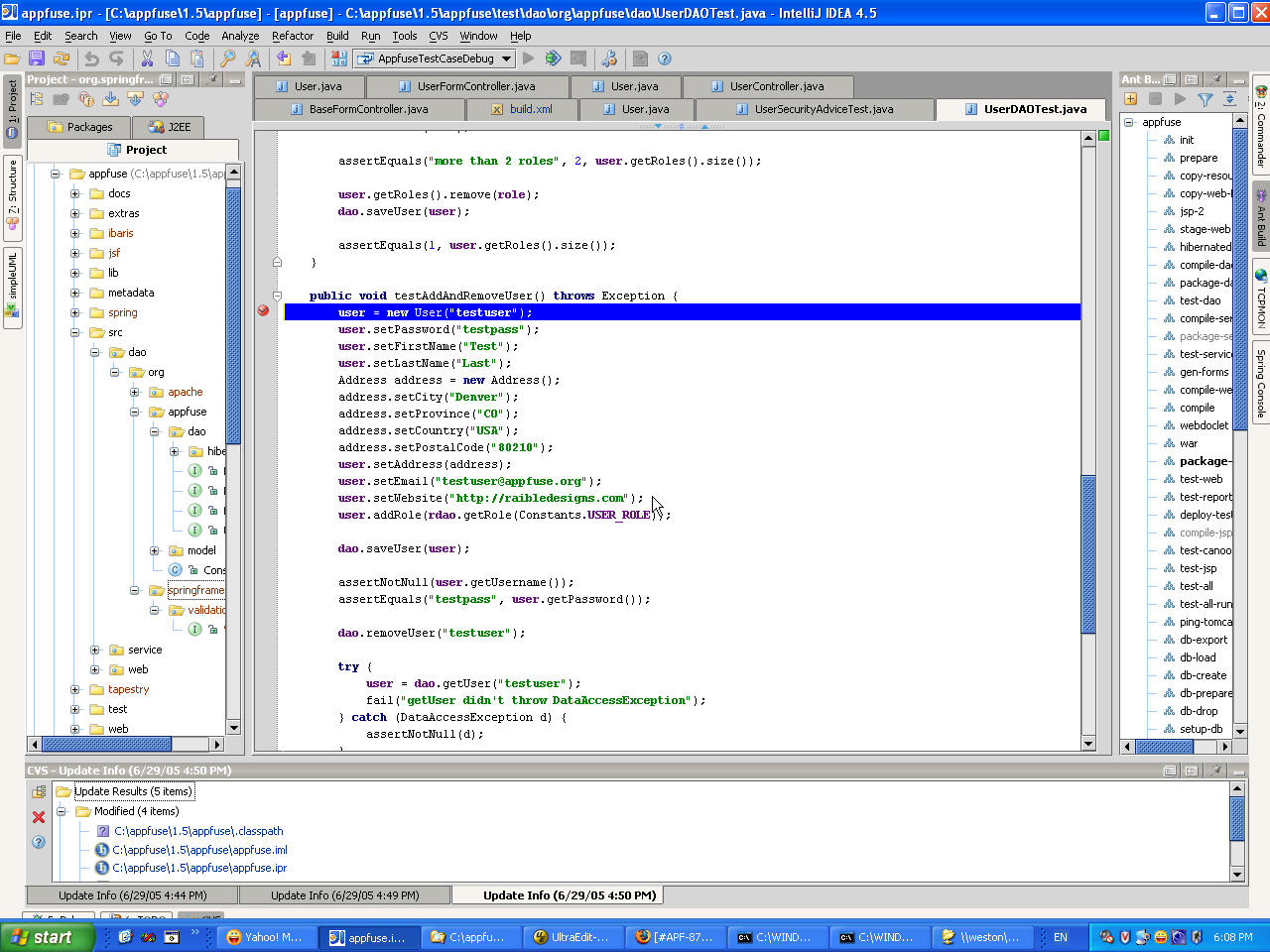Switch to UserFormController.java tab
The image size is (1270, 952).
[x=466, y=86]
